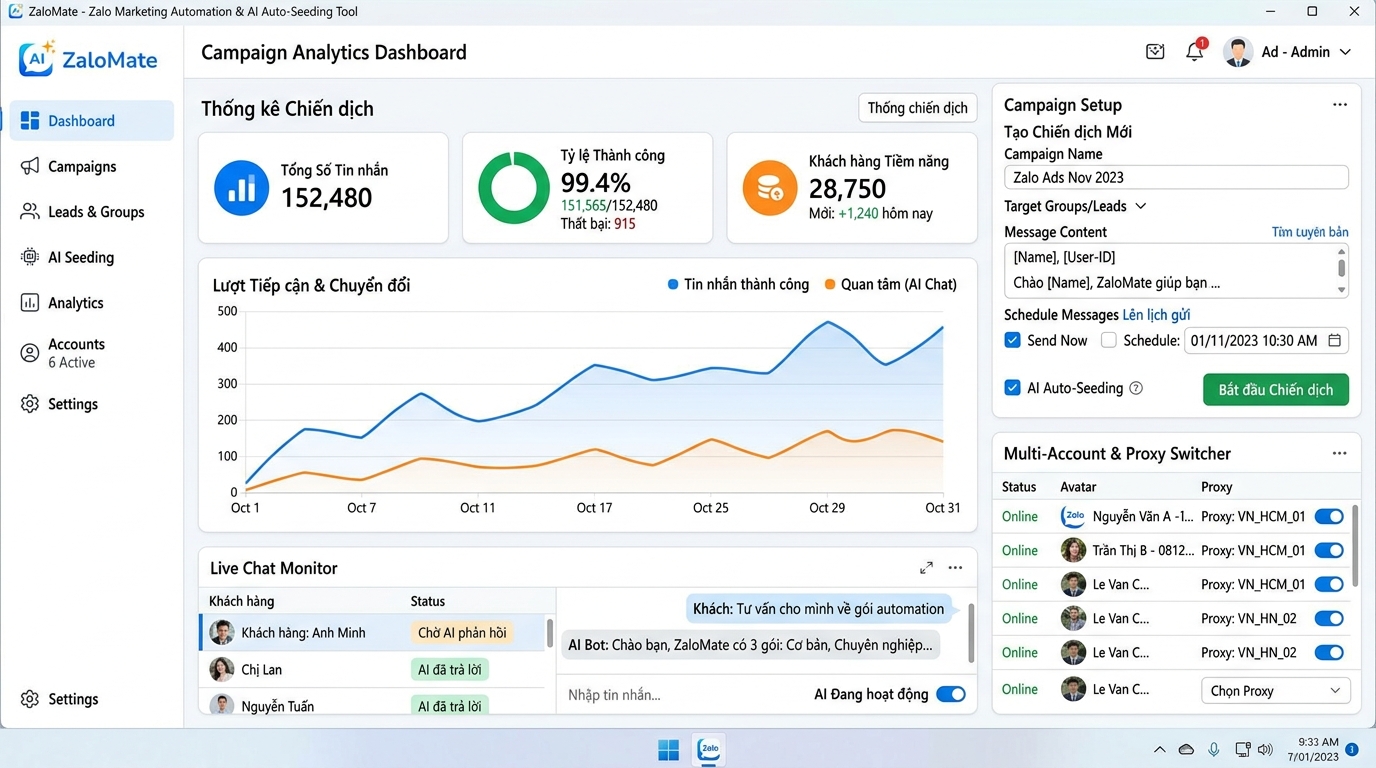
Task: Open the Ad - Admin account dropdown chevron
Action: pyautogui.click(x=1345, y=52)
